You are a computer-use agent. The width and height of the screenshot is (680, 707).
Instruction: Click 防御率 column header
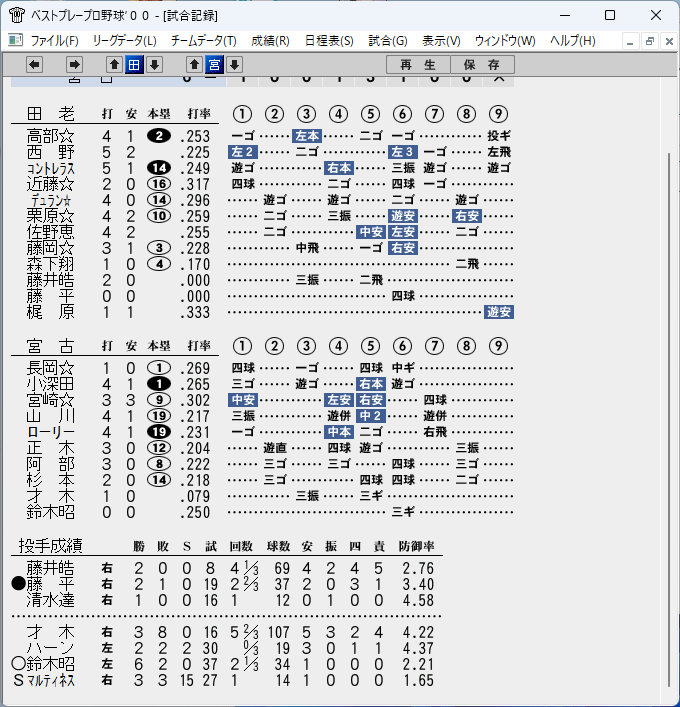416,546
